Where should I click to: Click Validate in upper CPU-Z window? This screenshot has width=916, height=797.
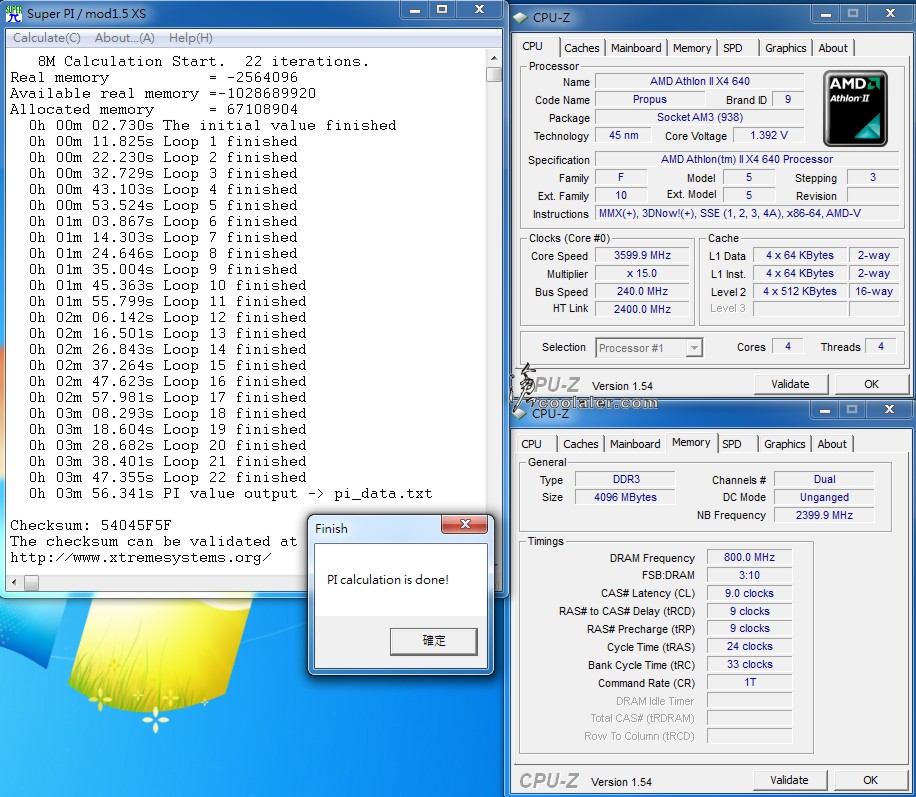click(790, 384)
